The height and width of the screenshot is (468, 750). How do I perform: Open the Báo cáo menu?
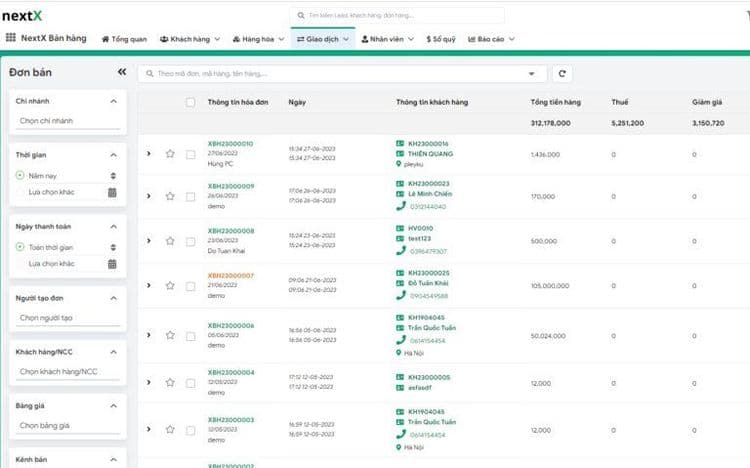tap(495, 39)
